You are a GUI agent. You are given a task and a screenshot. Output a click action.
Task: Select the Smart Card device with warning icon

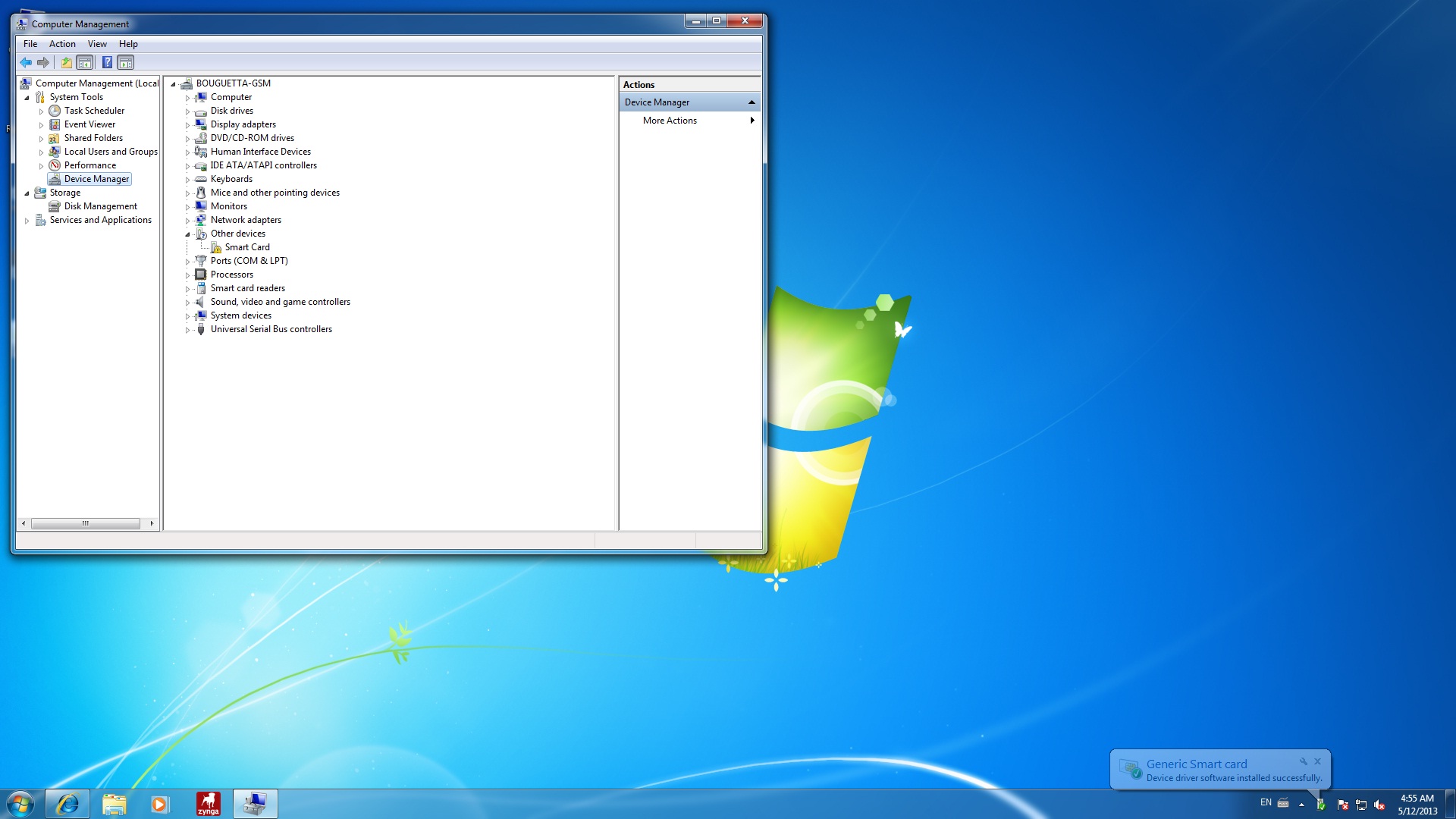pyautogui.click(x=240, y=247)
